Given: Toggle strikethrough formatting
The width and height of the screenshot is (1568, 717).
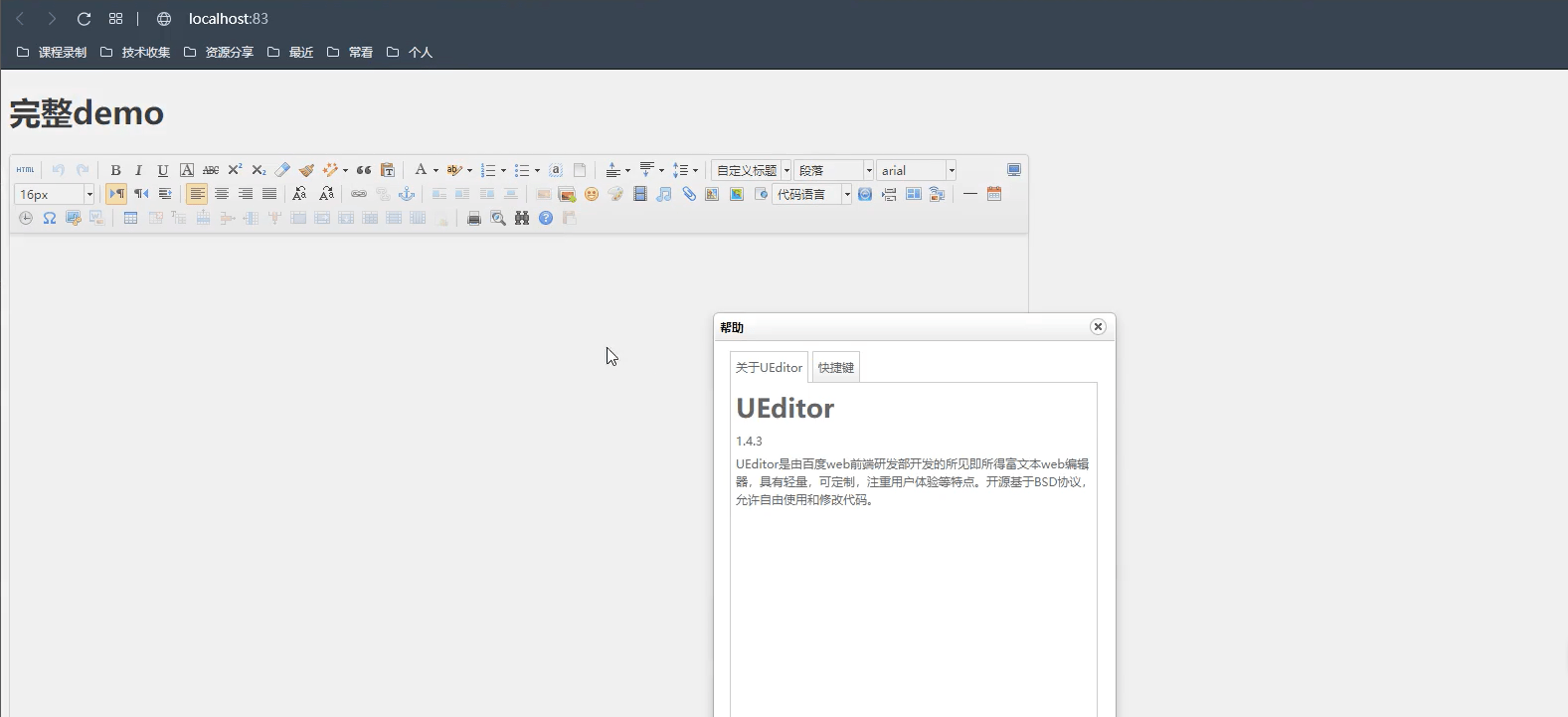Looking at the screenshot, I should click(211, 170).
